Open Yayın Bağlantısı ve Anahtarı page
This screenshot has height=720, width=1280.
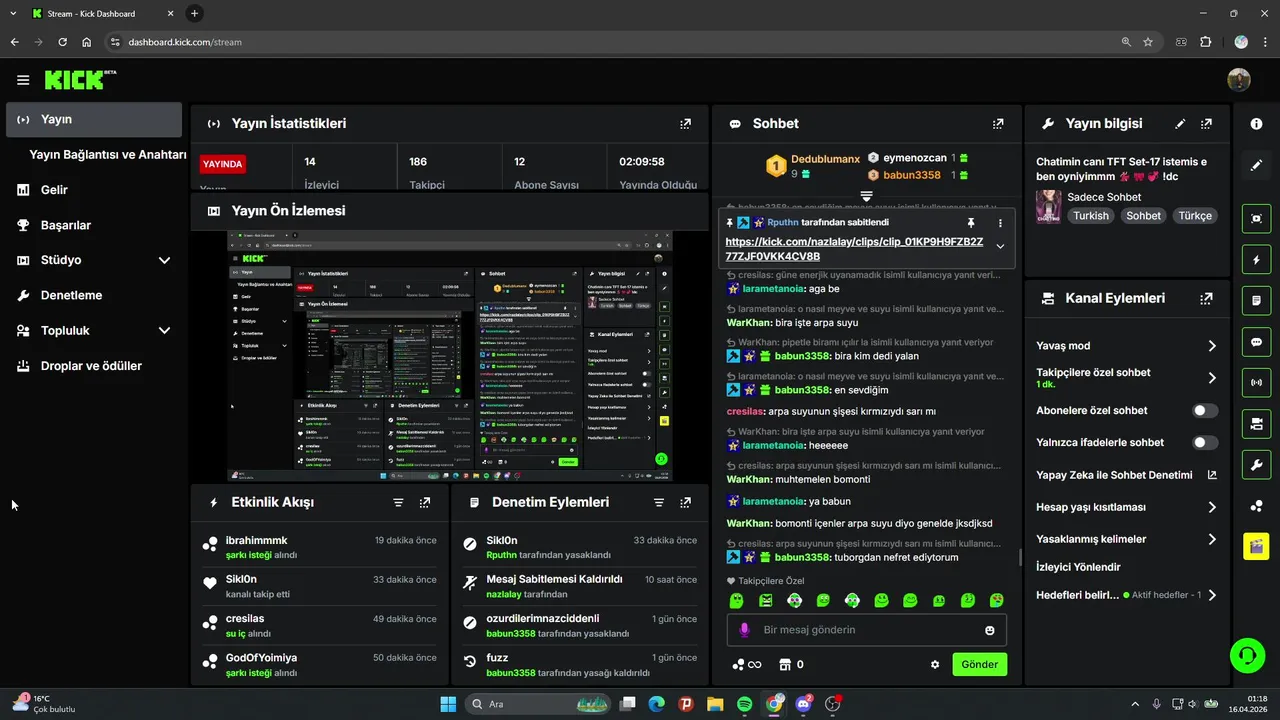tap(108, 155)
